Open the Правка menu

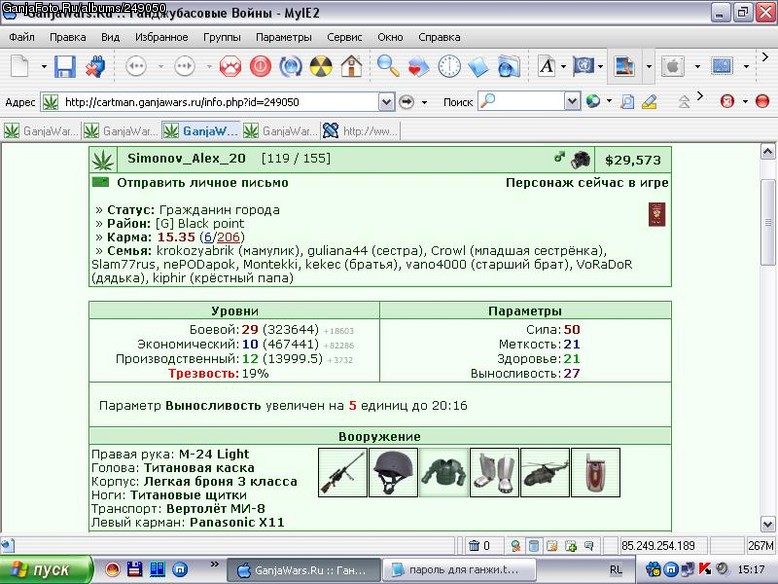pos(67,37)
